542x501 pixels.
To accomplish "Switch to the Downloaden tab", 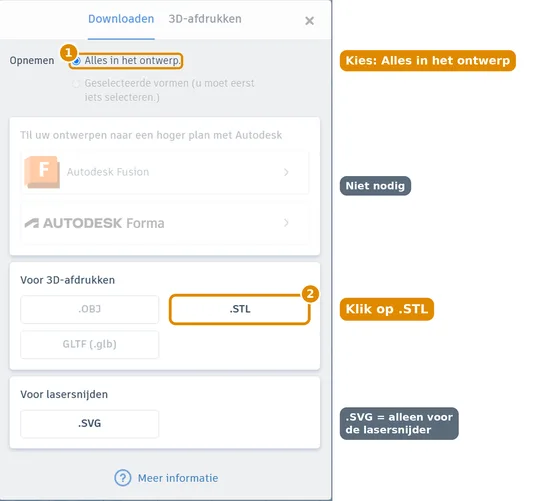I will 121,19.
